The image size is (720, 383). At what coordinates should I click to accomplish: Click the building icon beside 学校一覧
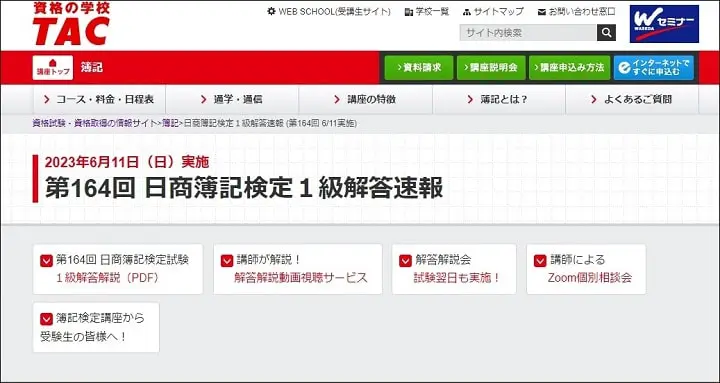tap(409, 12)
